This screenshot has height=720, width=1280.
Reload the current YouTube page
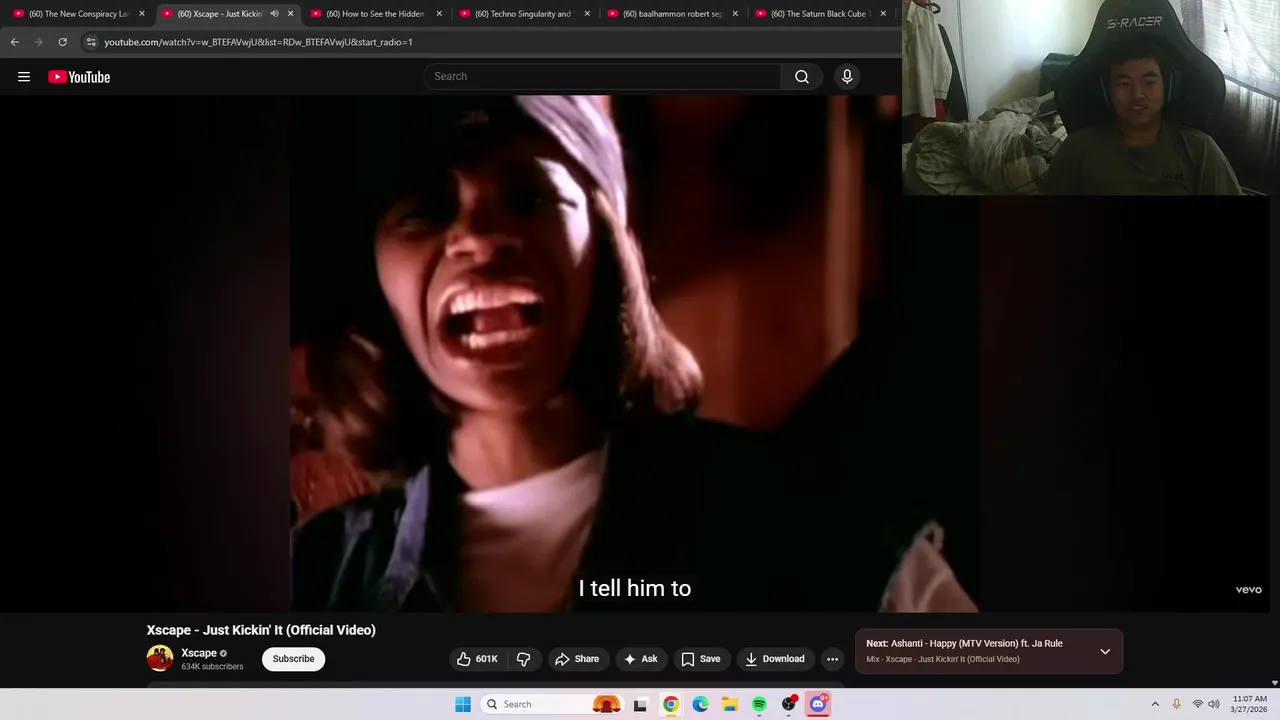(x=63, y=42)
